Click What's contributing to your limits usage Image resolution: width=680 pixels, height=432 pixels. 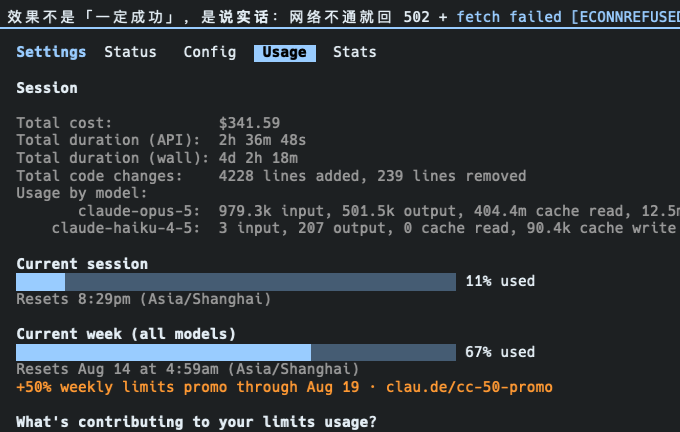point(196,422)
